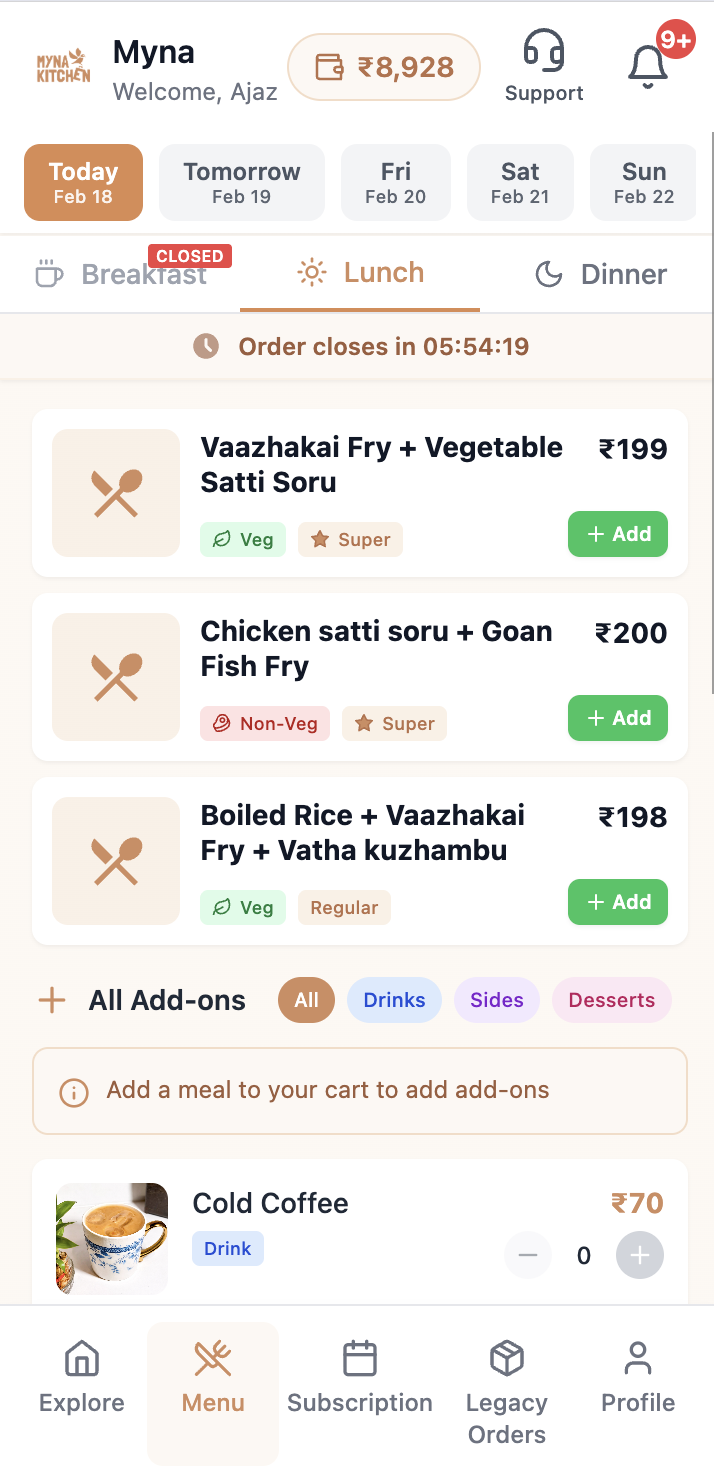Click the wallet balance showing ₹8,928
This screenshot has height=1474, width=714.
point(384,66)
